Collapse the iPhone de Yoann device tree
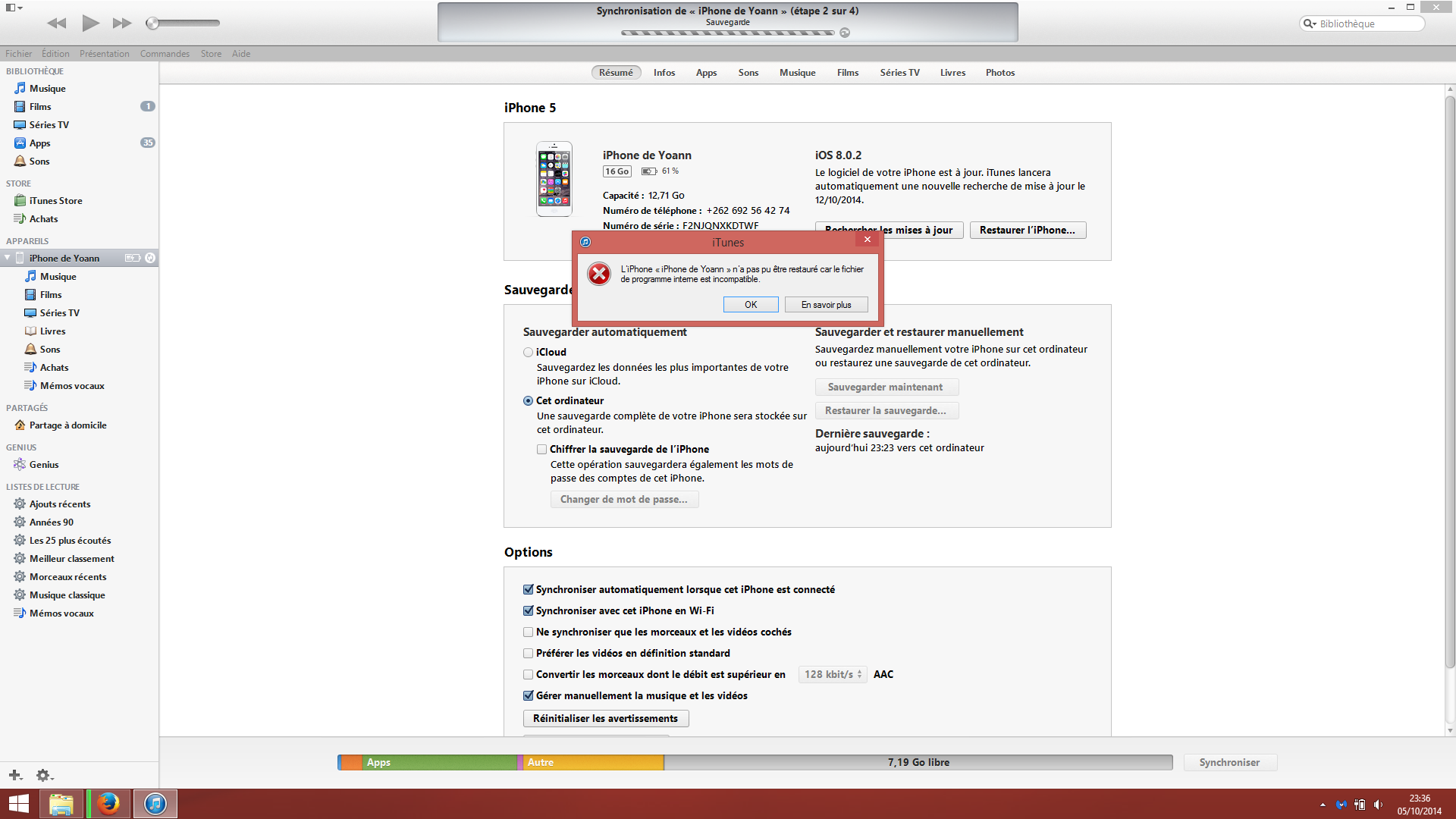The width and height of the screenshot is (1456, 819). [x=8, y=259]
